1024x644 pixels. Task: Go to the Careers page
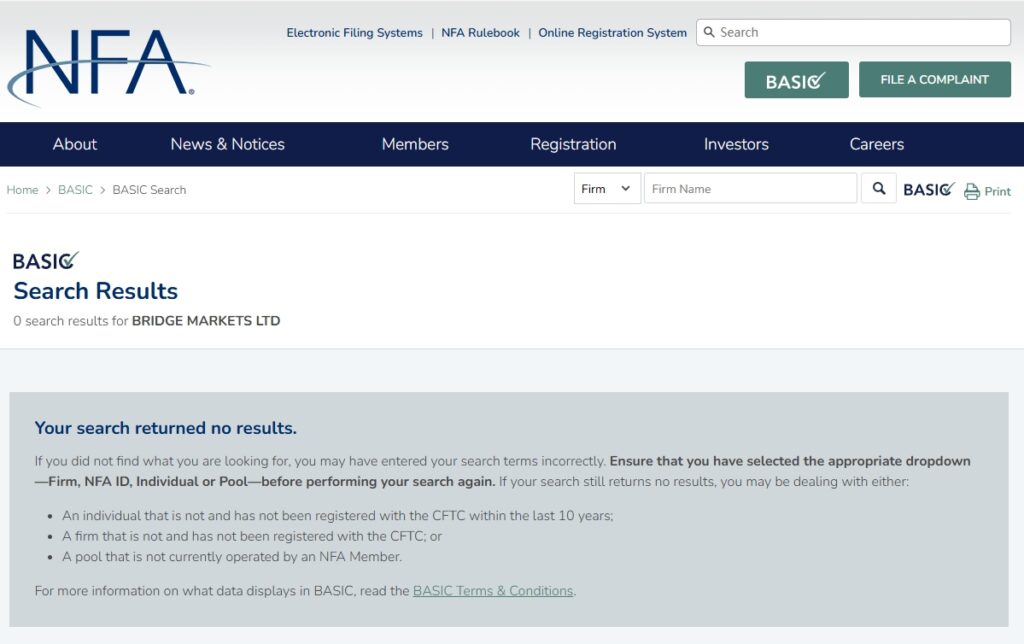pyautogui.click(x=876, y=144)
